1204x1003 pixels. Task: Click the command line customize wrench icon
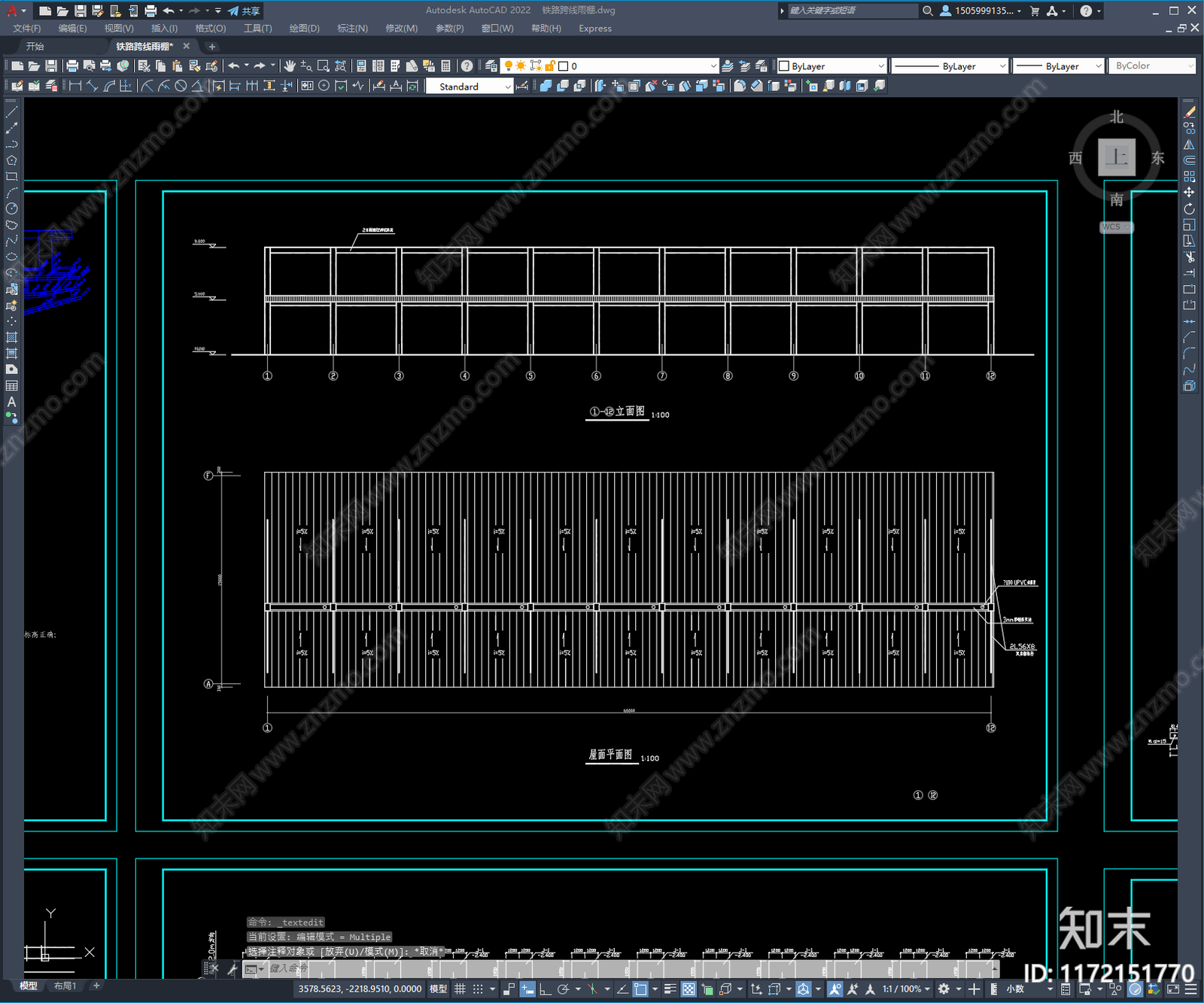233,968
